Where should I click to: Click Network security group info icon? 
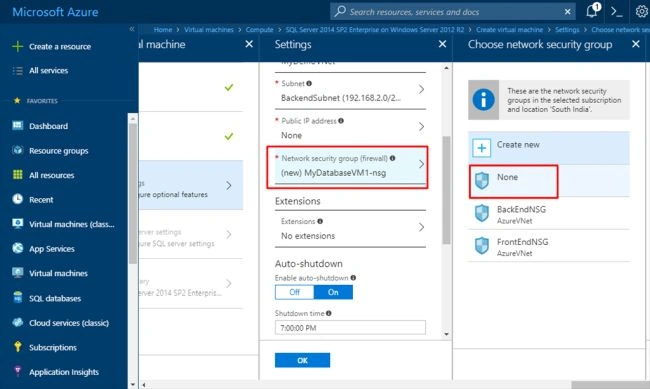pos(392,158)
